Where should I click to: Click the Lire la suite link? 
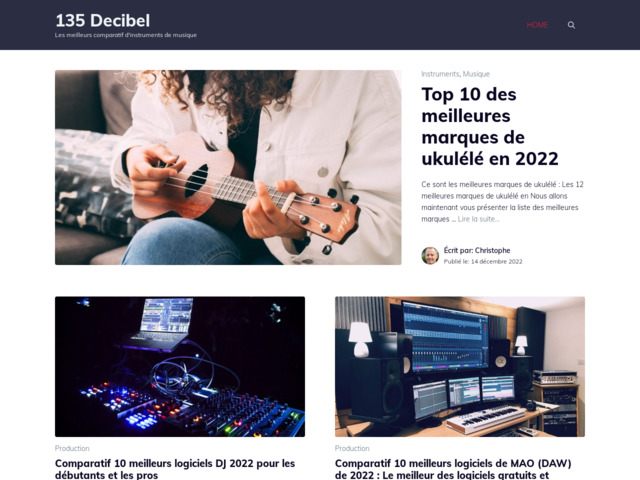[x=478, y=219]
